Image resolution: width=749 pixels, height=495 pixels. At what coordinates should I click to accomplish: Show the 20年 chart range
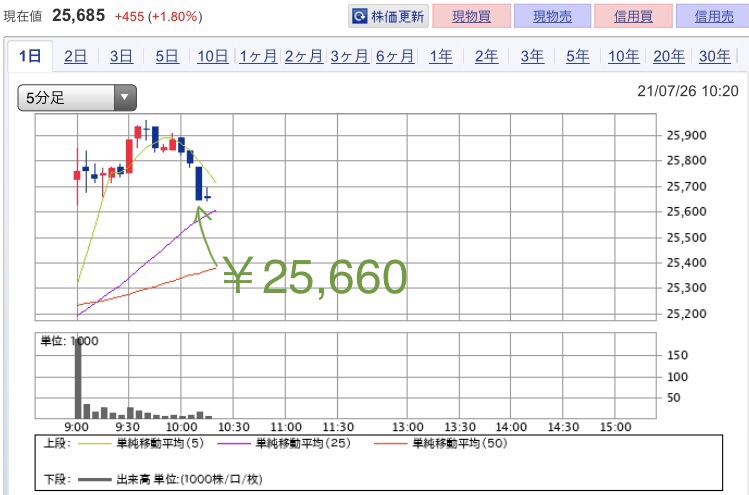[669, 56]
